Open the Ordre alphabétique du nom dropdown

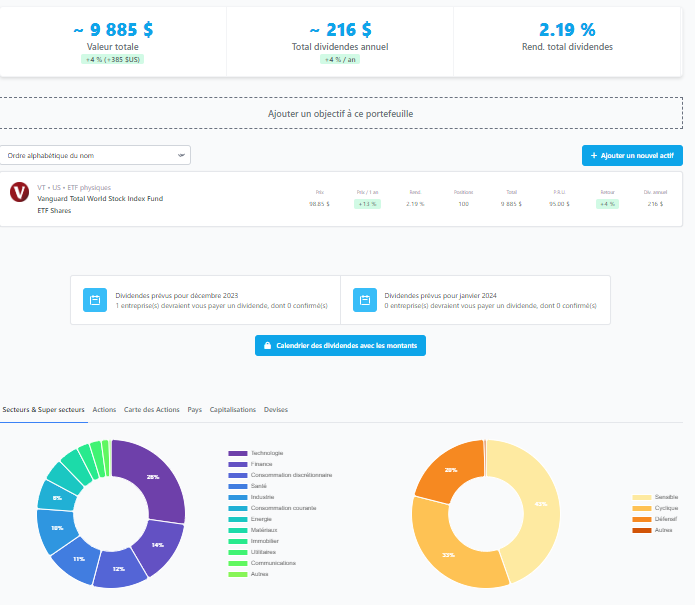[x=95, y=155]
